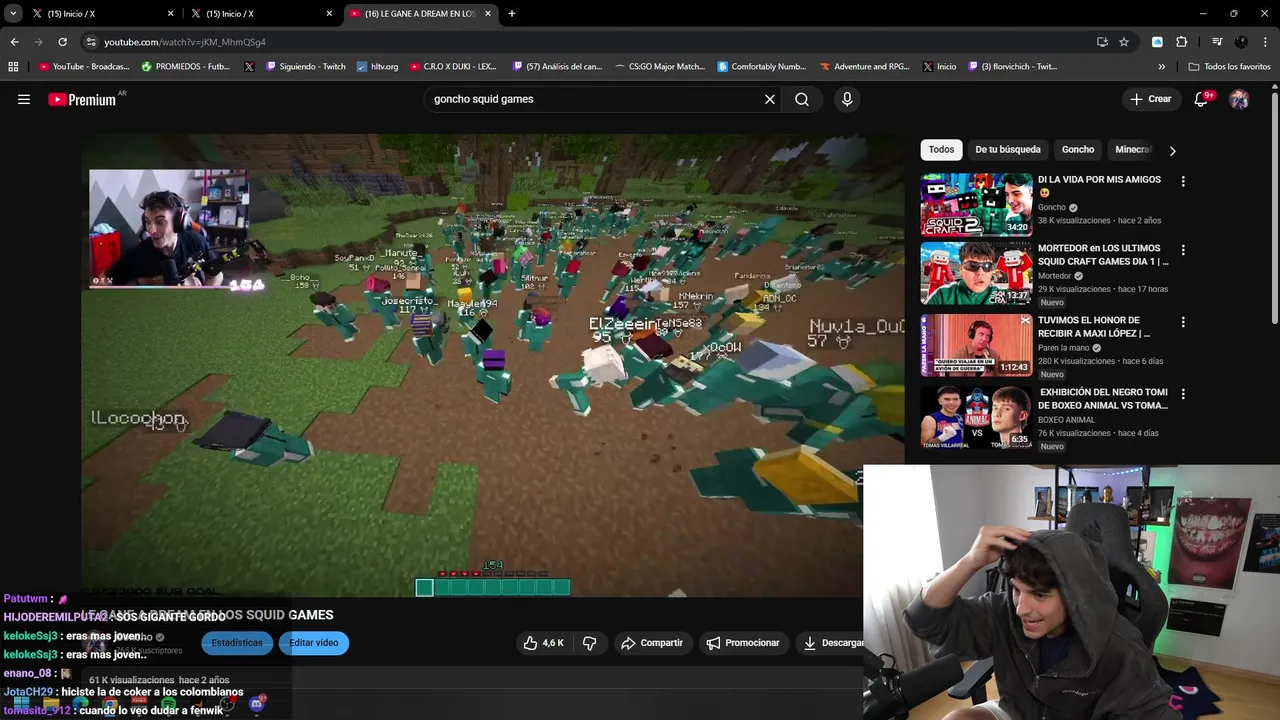Click the install/cast icon in address bar
The image size is (1280, 720).
[1102, 42]
